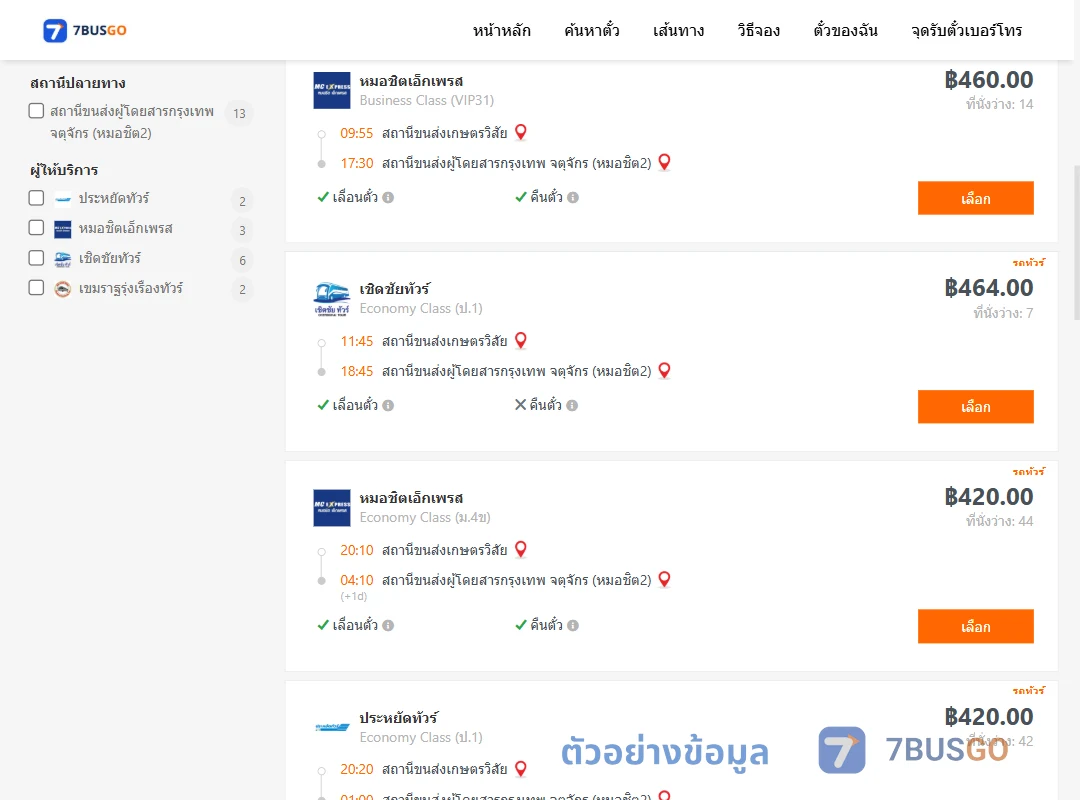The height and width of the screenshot is (800, 1080).
Task: Open the ค้นหาตั๋ว menu item
Action: [x=592, y=30]
